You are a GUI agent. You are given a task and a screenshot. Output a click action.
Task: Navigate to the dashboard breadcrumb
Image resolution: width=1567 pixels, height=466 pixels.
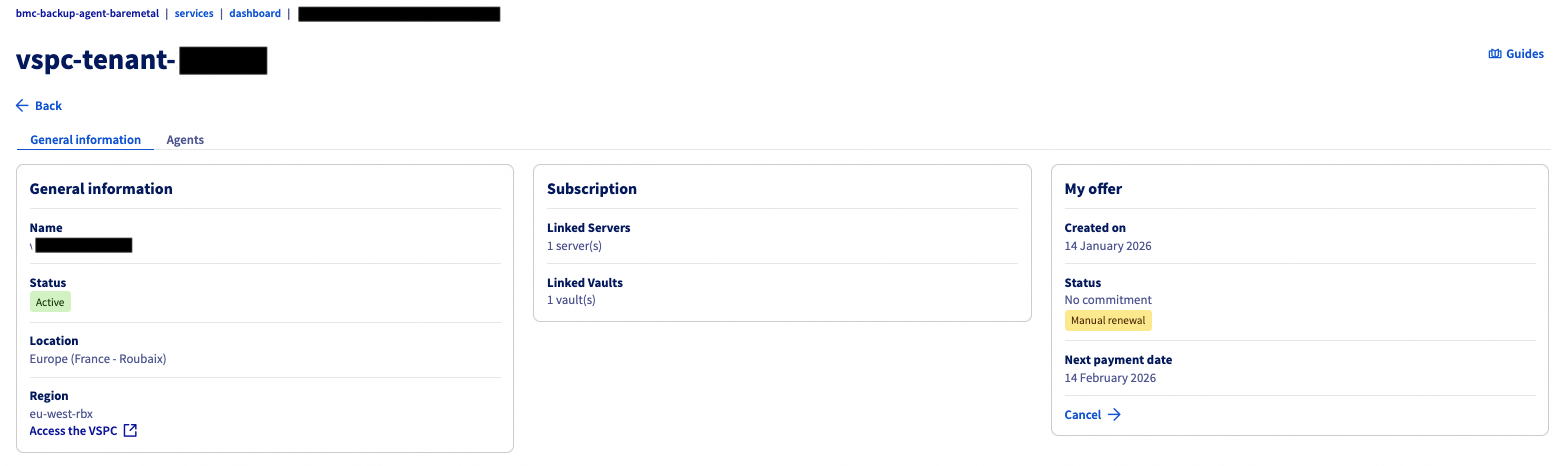pyautogui.click(x=255, y=14)
